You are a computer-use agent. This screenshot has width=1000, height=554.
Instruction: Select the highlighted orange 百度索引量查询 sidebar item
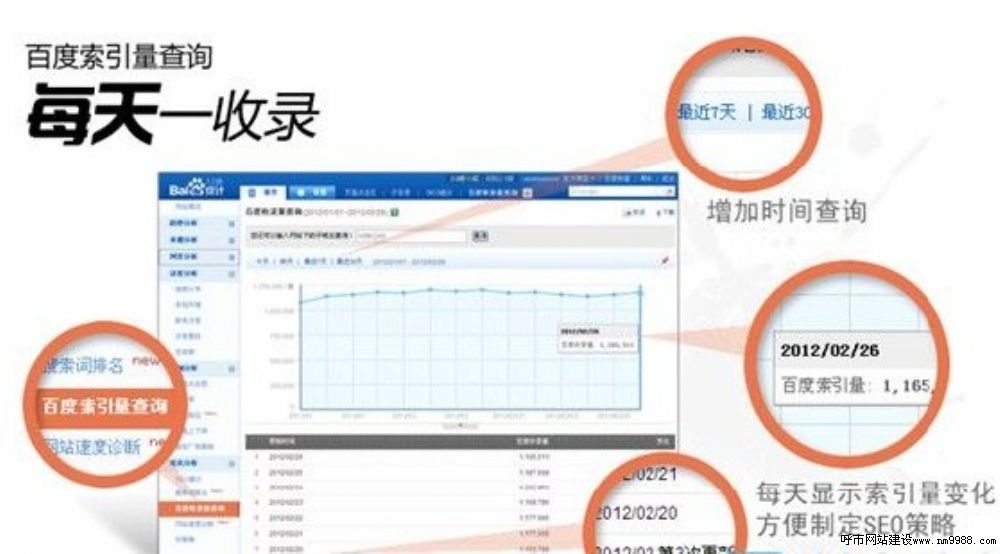pyautogui.click(x=198, y=510)
